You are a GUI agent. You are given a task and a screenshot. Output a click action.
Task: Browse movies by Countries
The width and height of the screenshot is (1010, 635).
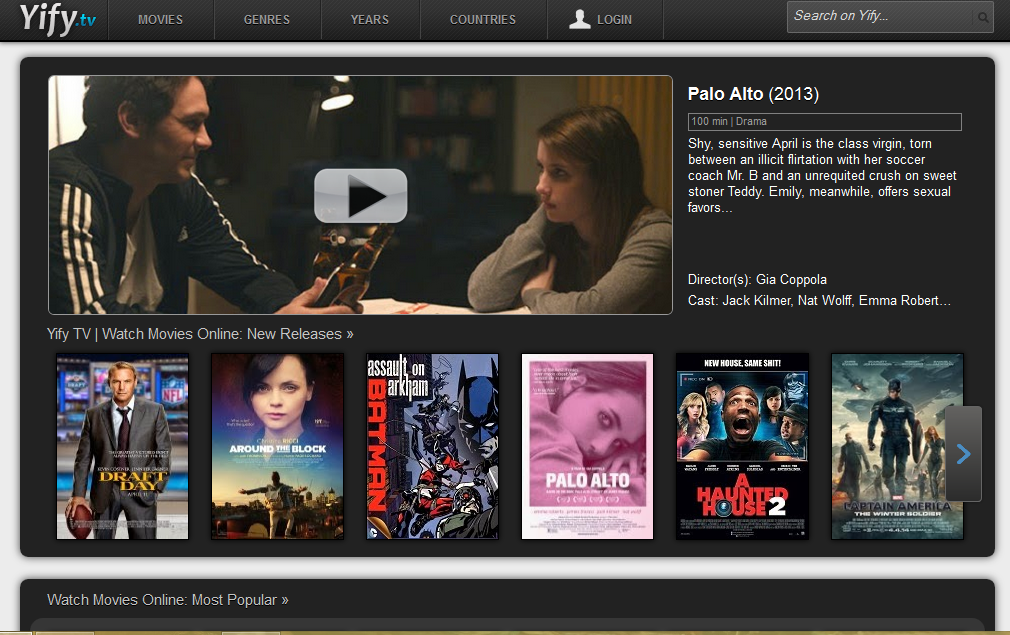482,18
